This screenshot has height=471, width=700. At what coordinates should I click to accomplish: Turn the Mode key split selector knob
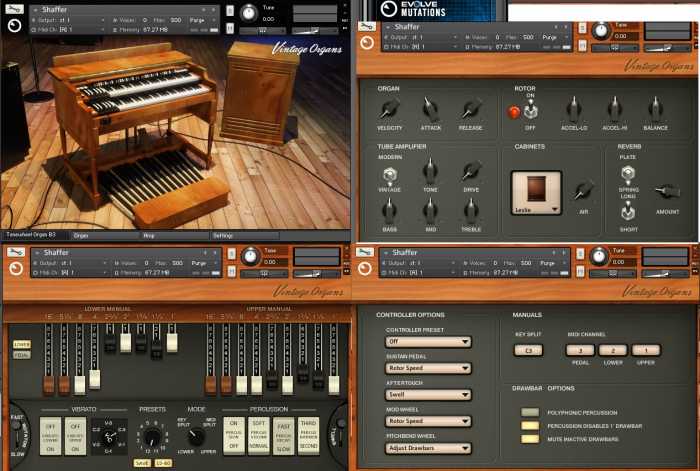click(196, 436)
